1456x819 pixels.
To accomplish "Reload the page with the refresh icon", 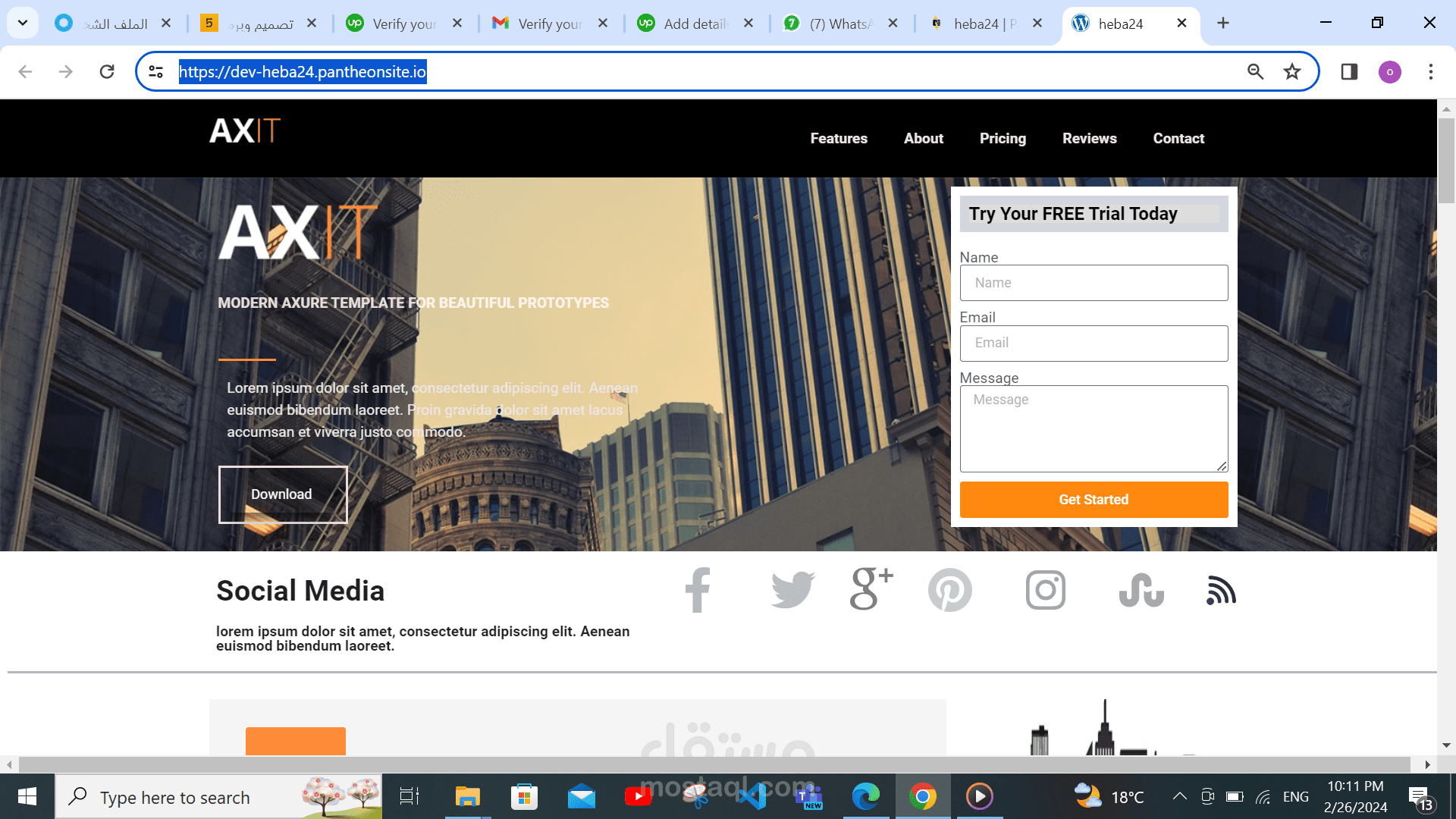I will (107, 71).
